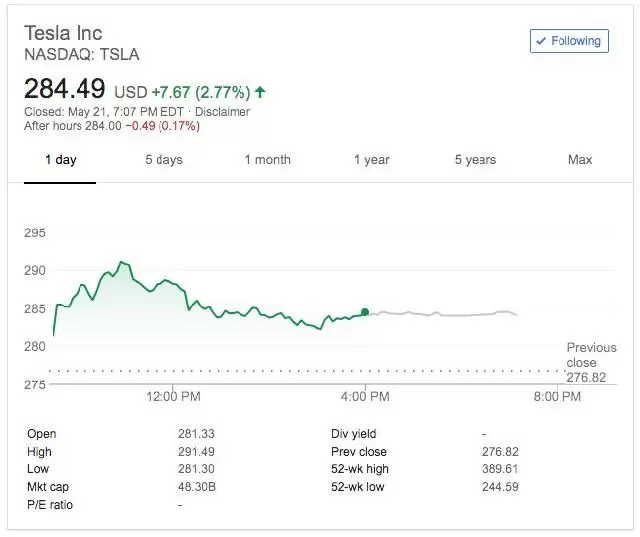Select the 1 day tab

[60, 160]
